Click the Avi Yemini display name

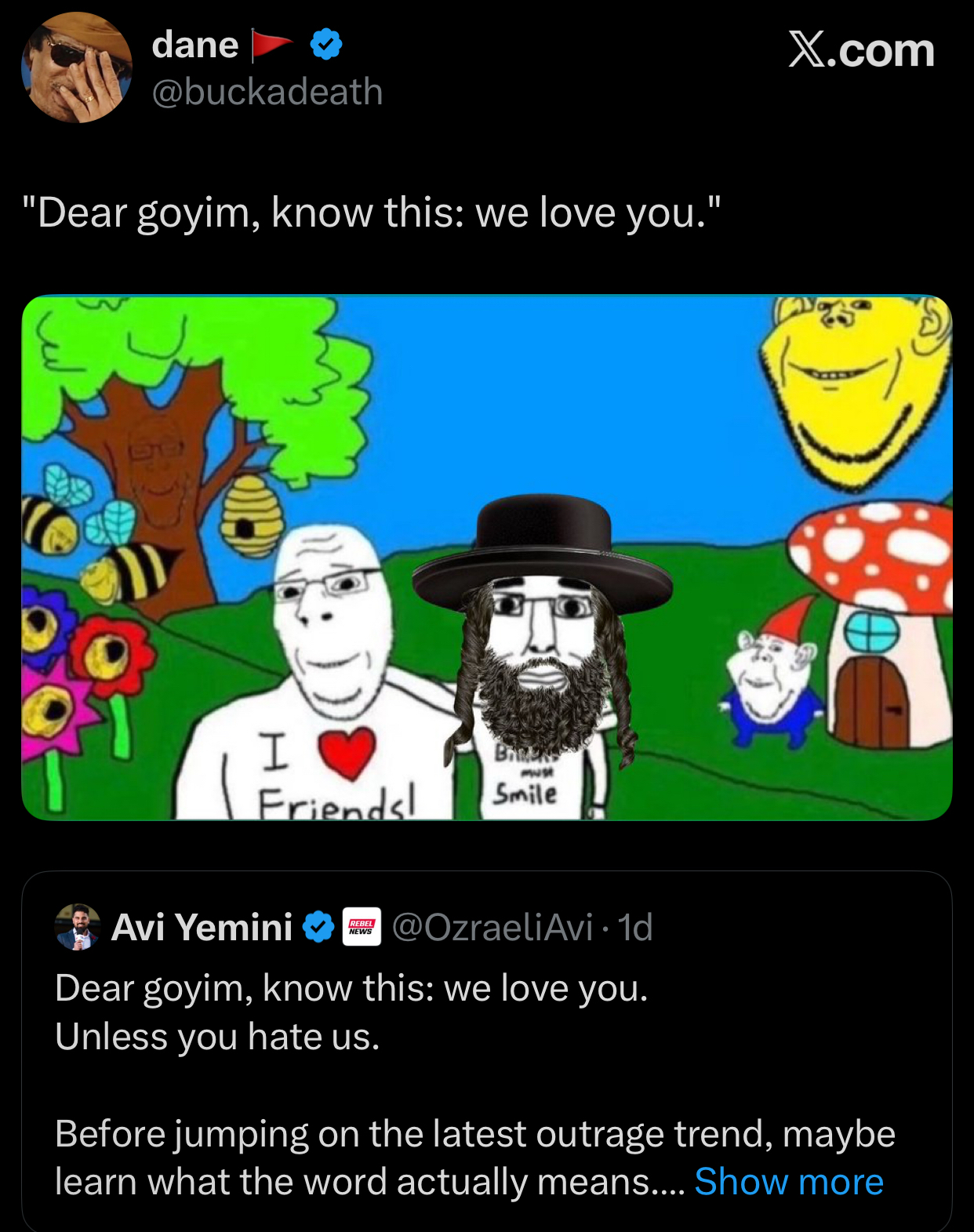pos(202,927)
